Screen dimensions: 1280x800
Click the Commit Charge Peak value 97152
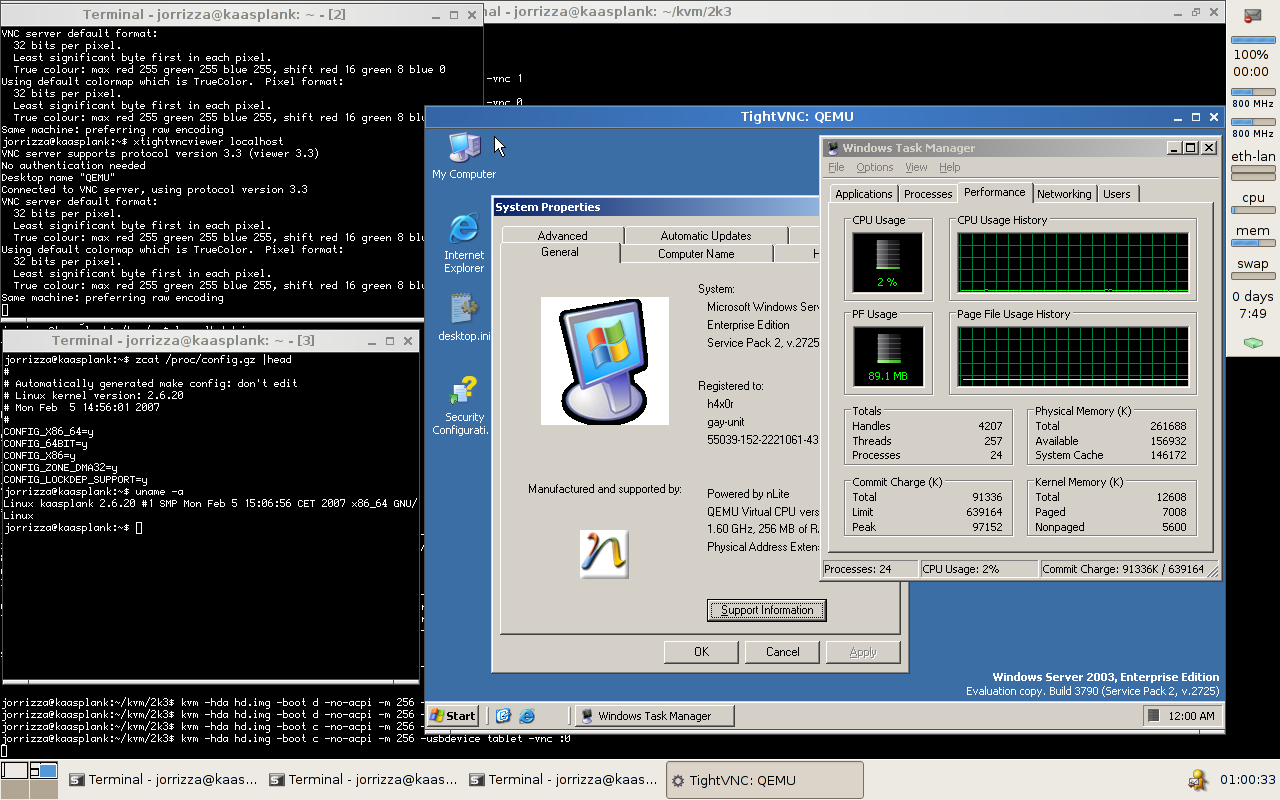tap(987, 527)
